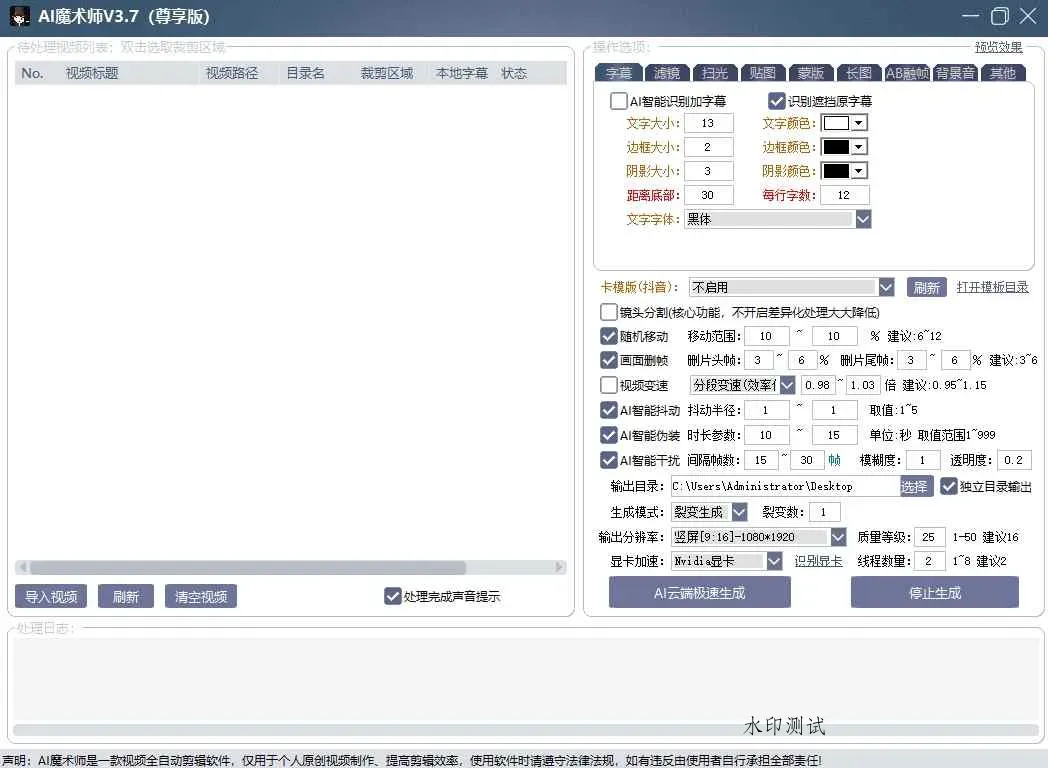Click the 清空视频 clear button
Viewport: 1048px width, 768px height.
[200, 595]
